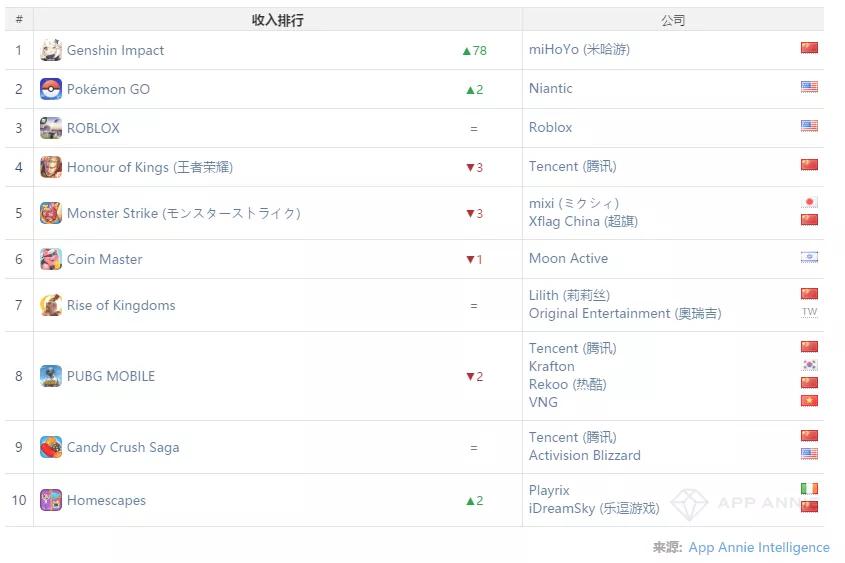Click the Genshin Impact app icon
This screenshot has width=845, height=563.
point(51,50)
